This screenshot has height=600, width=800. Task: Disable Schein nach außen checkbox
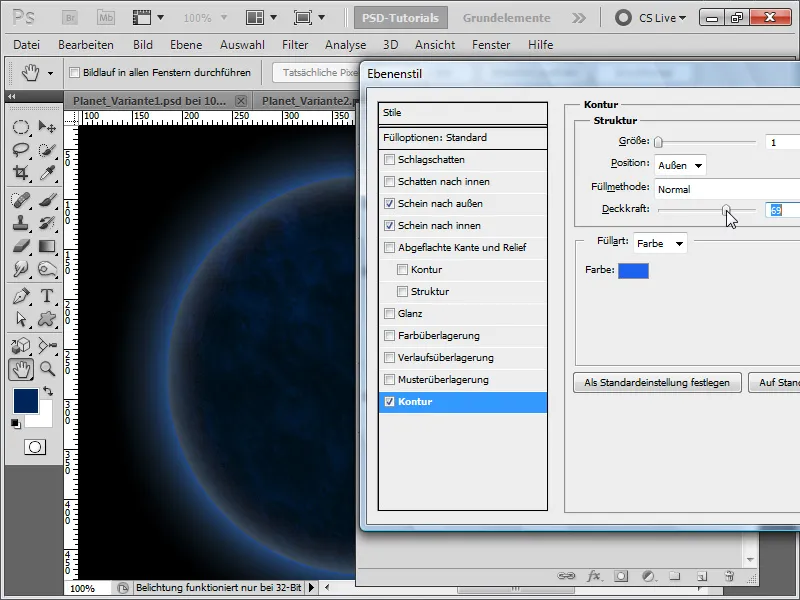(x=389, y=204)
